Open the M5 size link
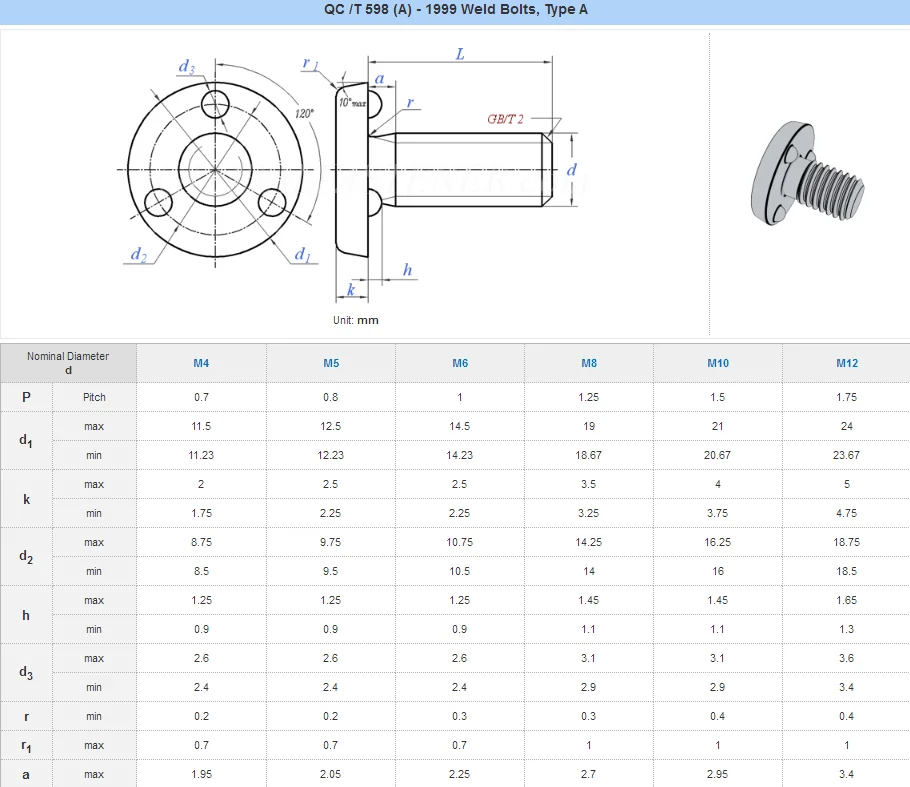The width and height of the screenshot is (910, 787). point(331,363)
